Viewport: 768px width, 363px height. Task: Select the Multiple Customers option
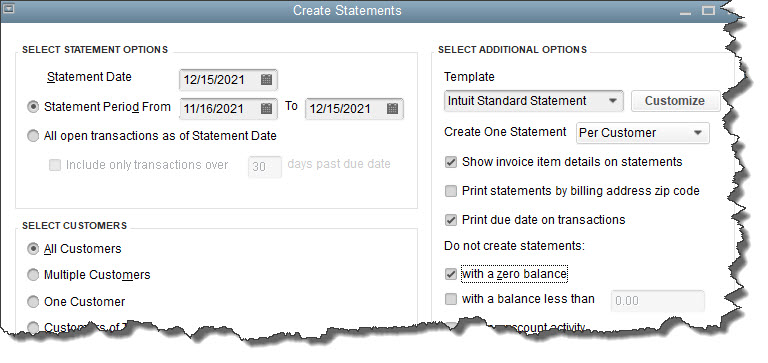tap(33, 275)
